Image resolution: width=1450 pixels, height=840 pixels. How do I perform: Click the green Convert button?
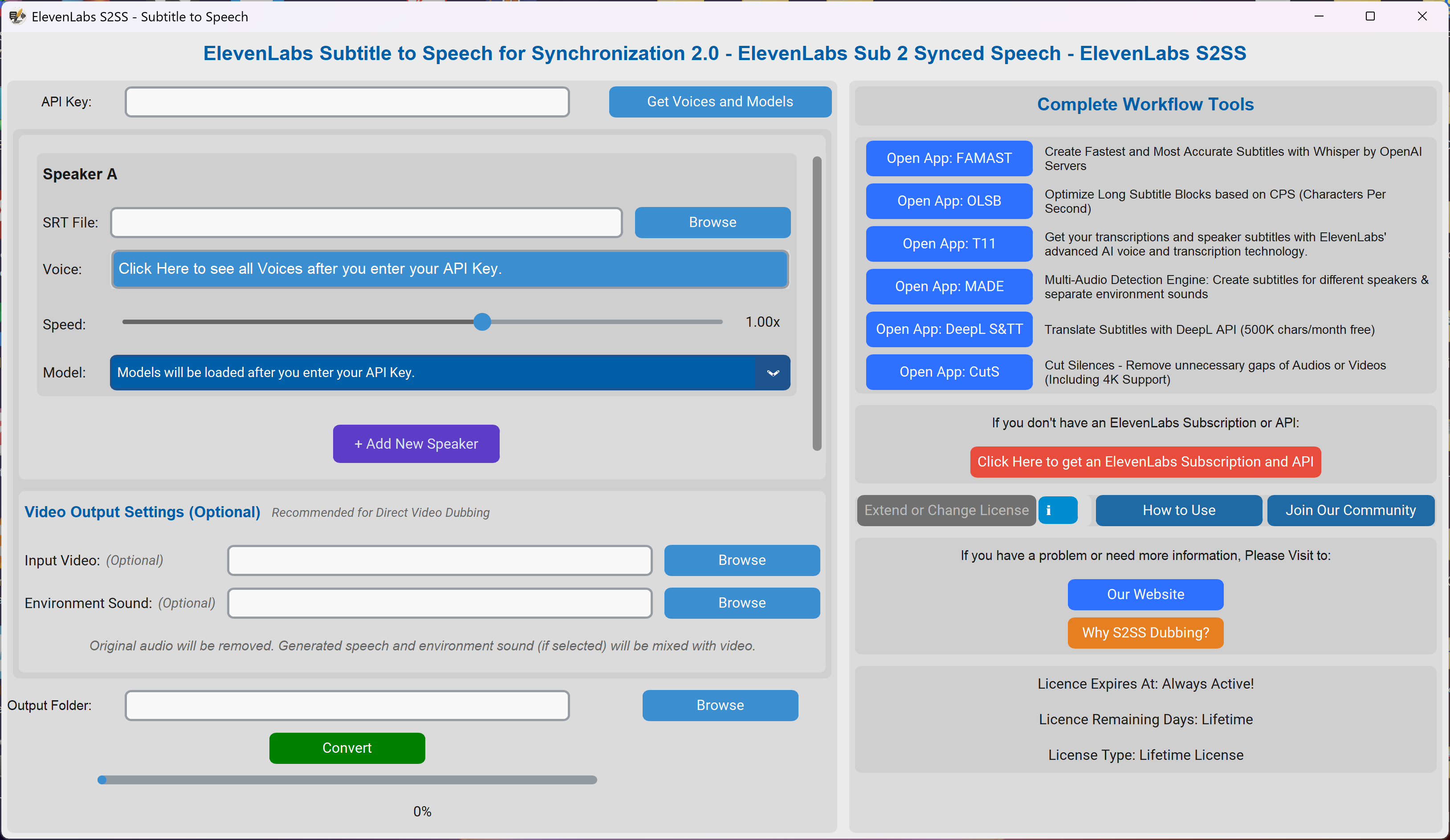346,747
